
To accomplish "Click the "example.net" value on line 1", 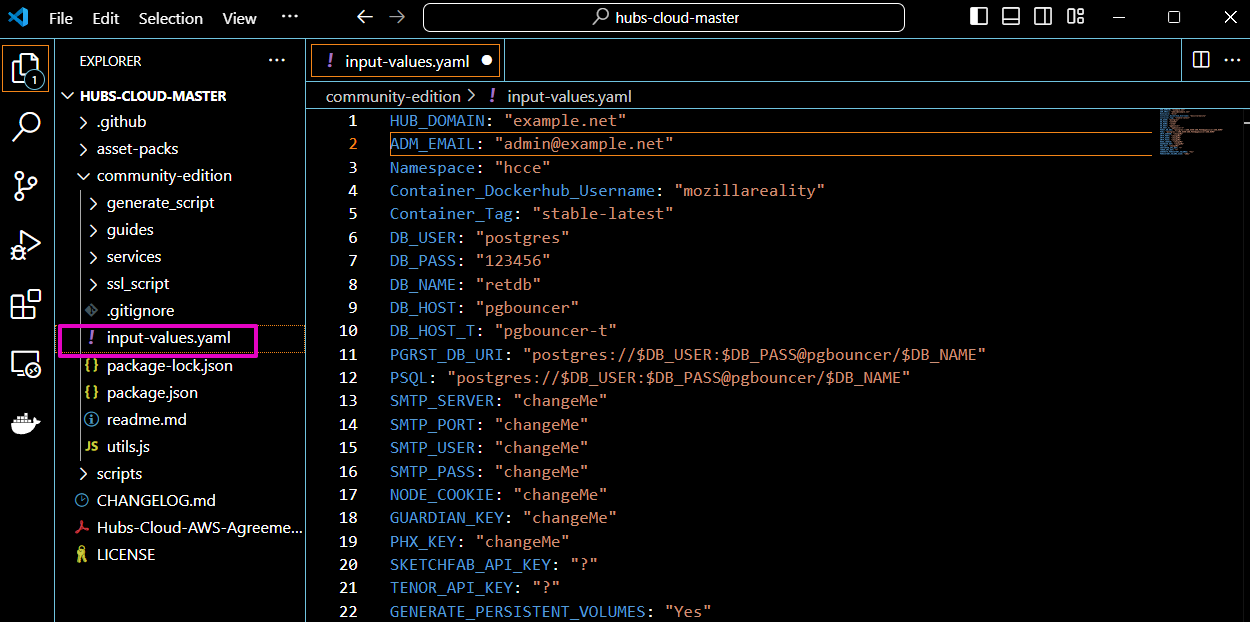I will tap(565, 121).
